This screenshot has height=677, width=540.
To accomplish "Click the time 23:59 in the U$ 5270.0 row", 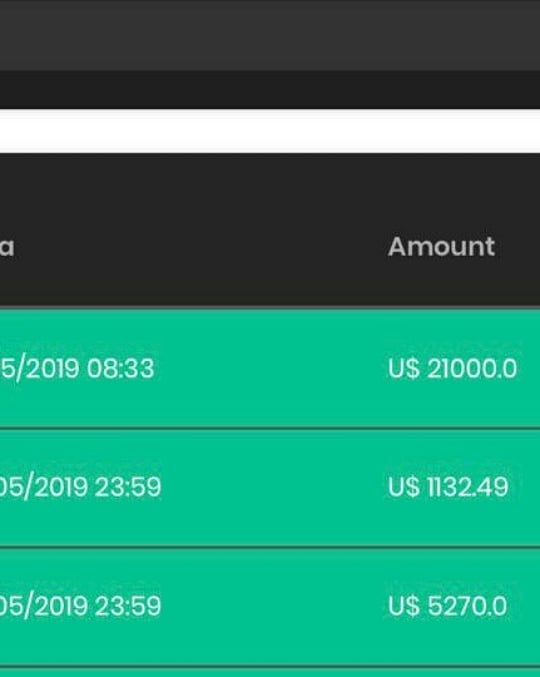I will coord(128,606).
